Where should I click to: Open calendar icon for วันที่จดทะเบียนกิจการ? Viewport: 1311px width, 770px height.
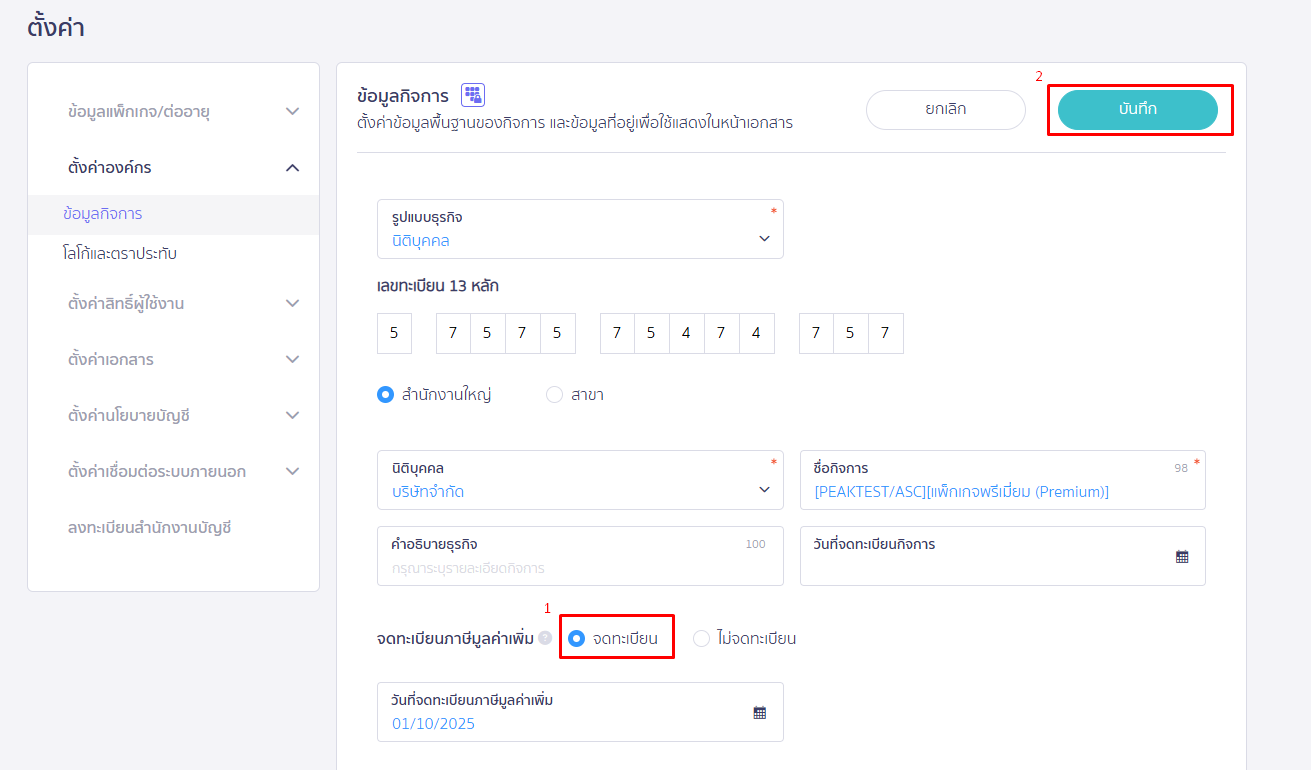click(x=1182, y=557)
